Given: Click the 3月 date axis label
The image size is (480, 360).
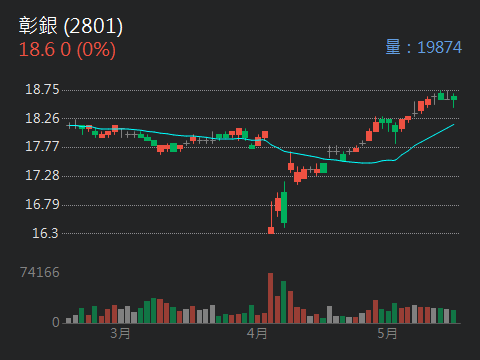Looking at the screenshot, I should pyautogui.click(x=120, y=333).
